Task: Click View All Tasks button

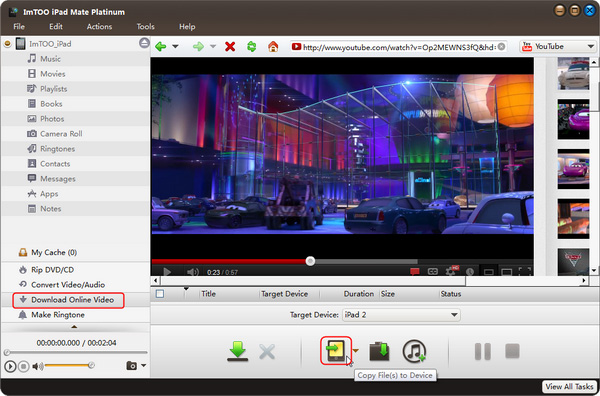Action: point(569,386)
